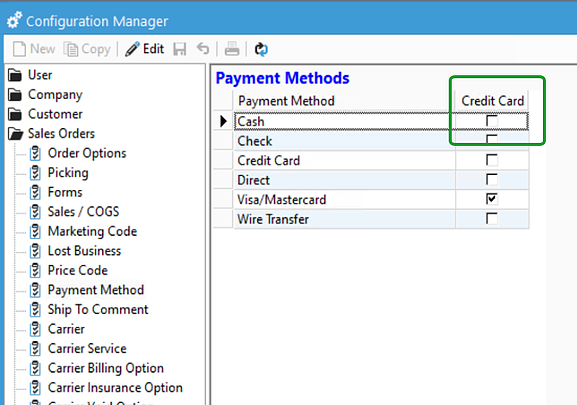Open Sales / COGS in the tree

[84, 212]
